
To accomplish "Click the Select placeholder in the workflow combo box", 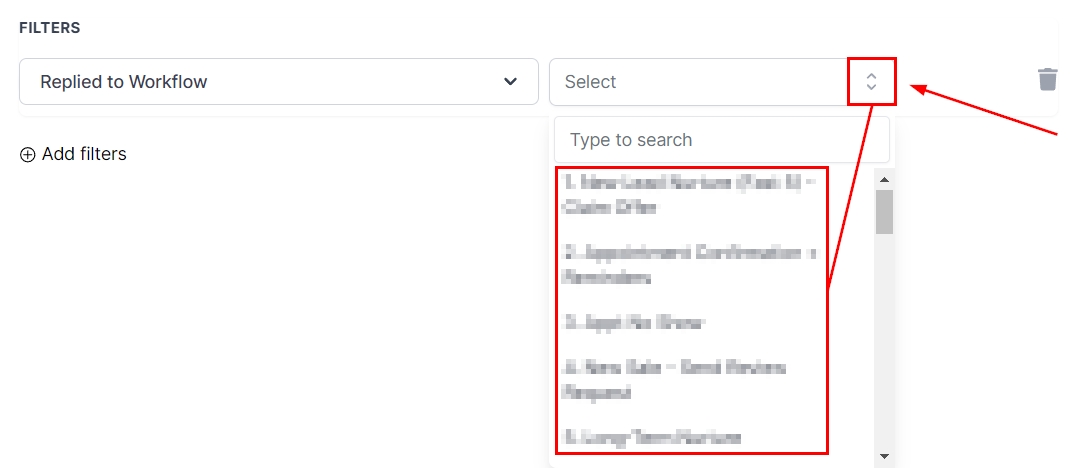I will pos(591,82).
